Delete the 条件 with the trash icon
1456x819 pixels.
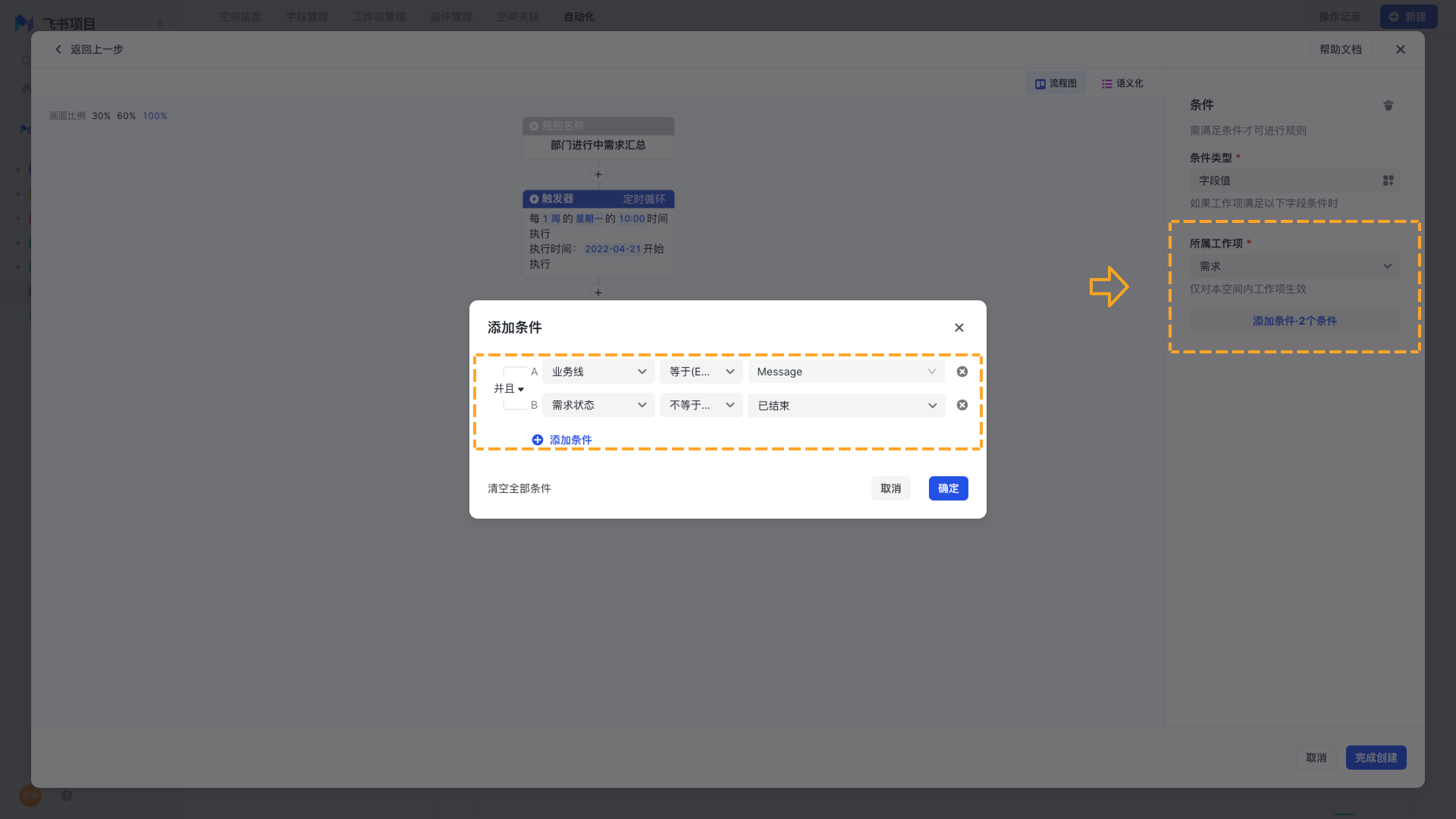pos(1388,105)
